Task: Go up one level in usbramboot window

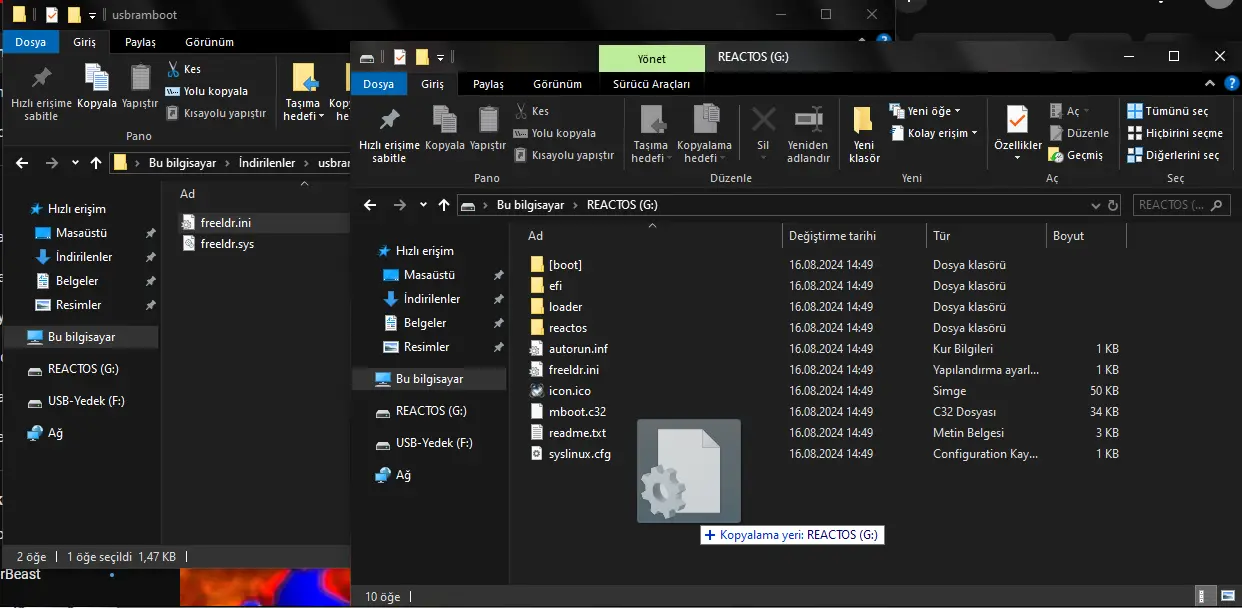Action: [x=96, y=162]
